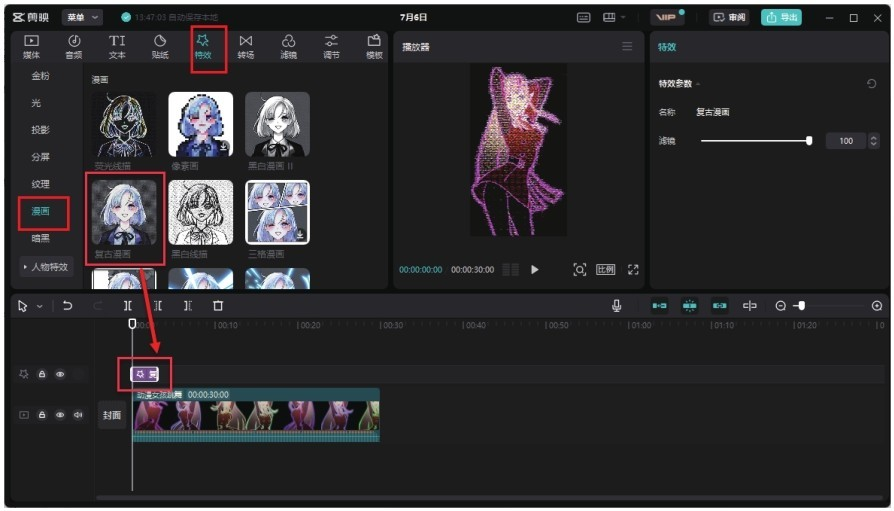The width and height of the screenshot is (894, 511).
Task: Click the 审阅 review button
Action: click(730, 17)
